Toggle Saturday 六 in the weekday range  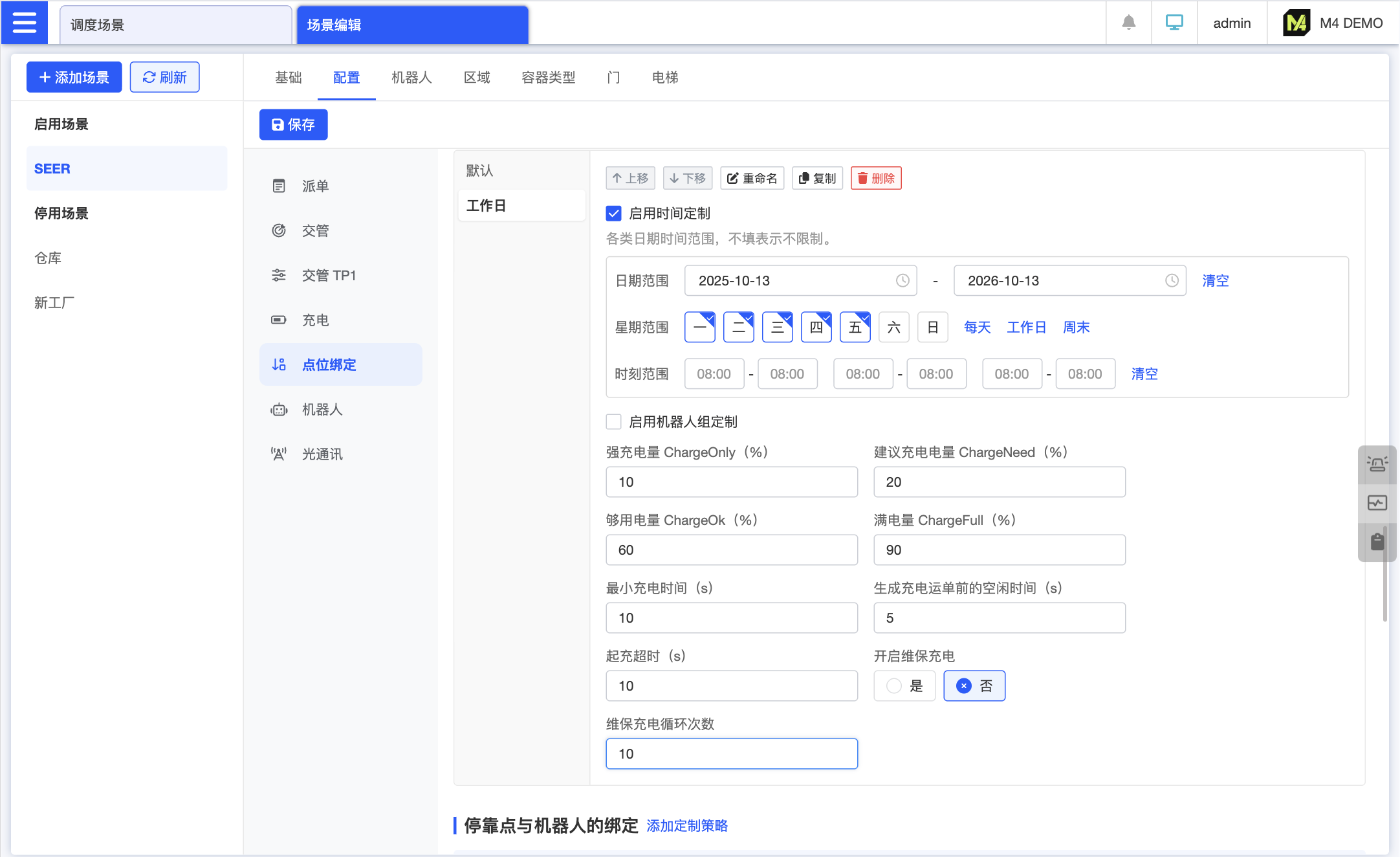pos(893,327)
